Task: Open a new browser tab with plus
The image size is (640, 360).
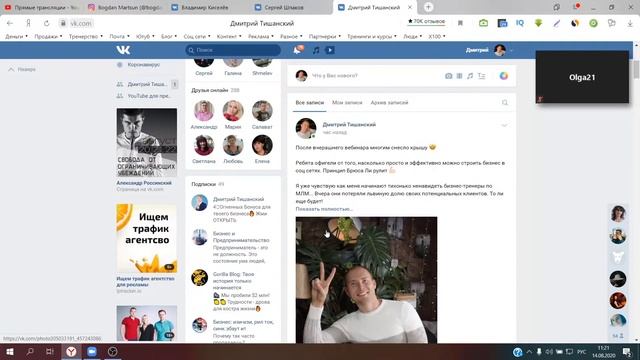Action: (428, 7)
